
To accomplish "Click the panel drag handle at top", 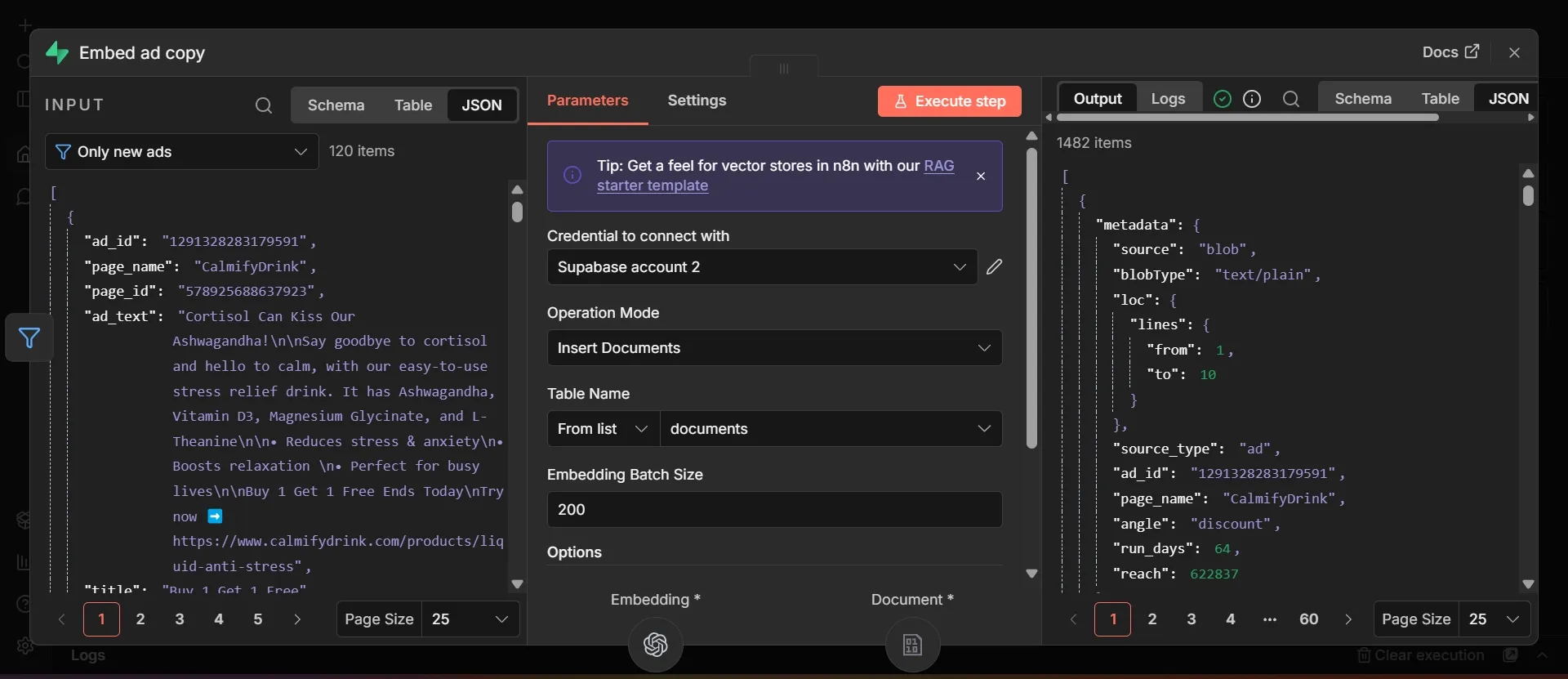I will 784,68.
